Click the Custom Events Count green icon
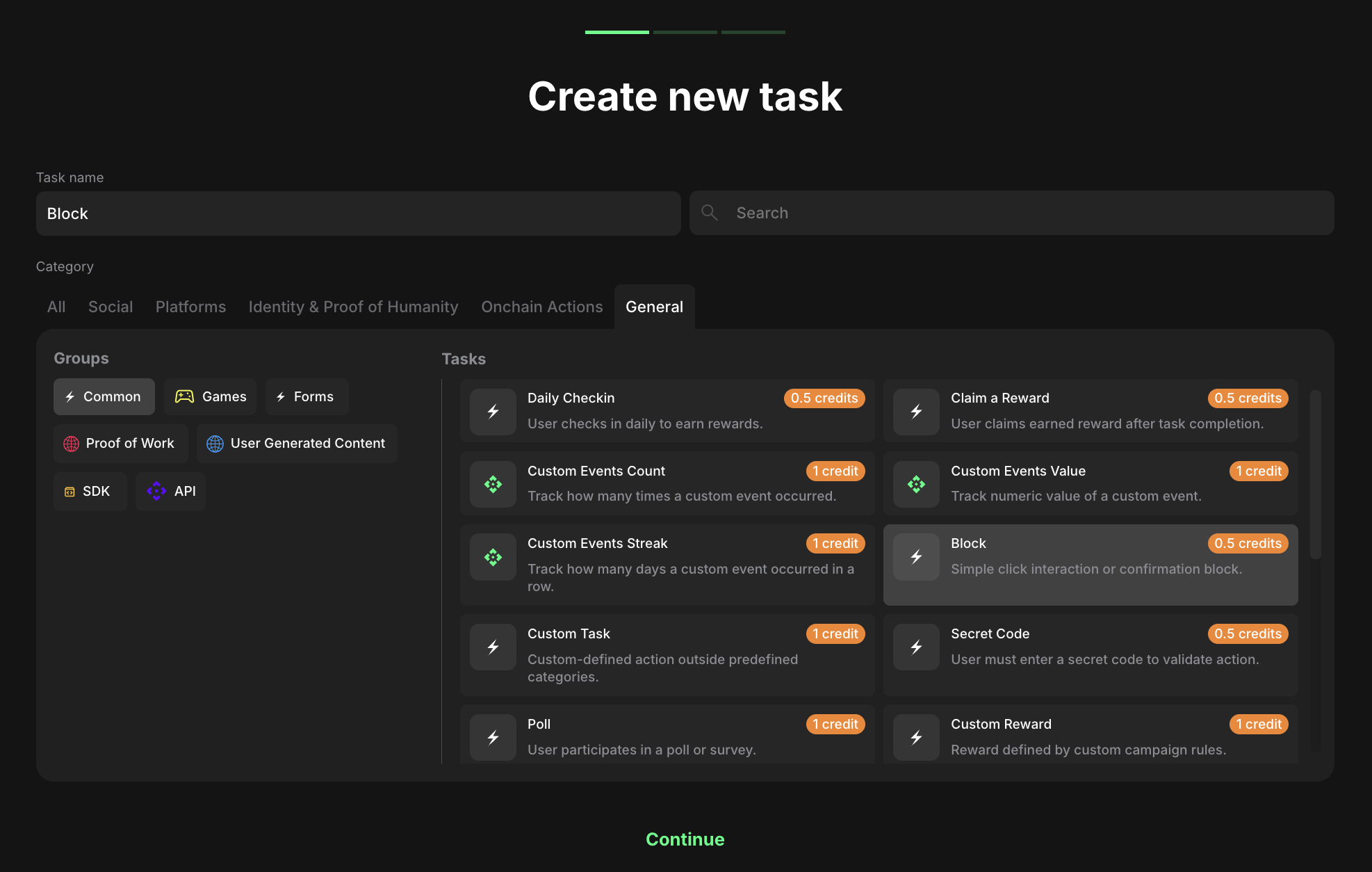 (493, 484)
